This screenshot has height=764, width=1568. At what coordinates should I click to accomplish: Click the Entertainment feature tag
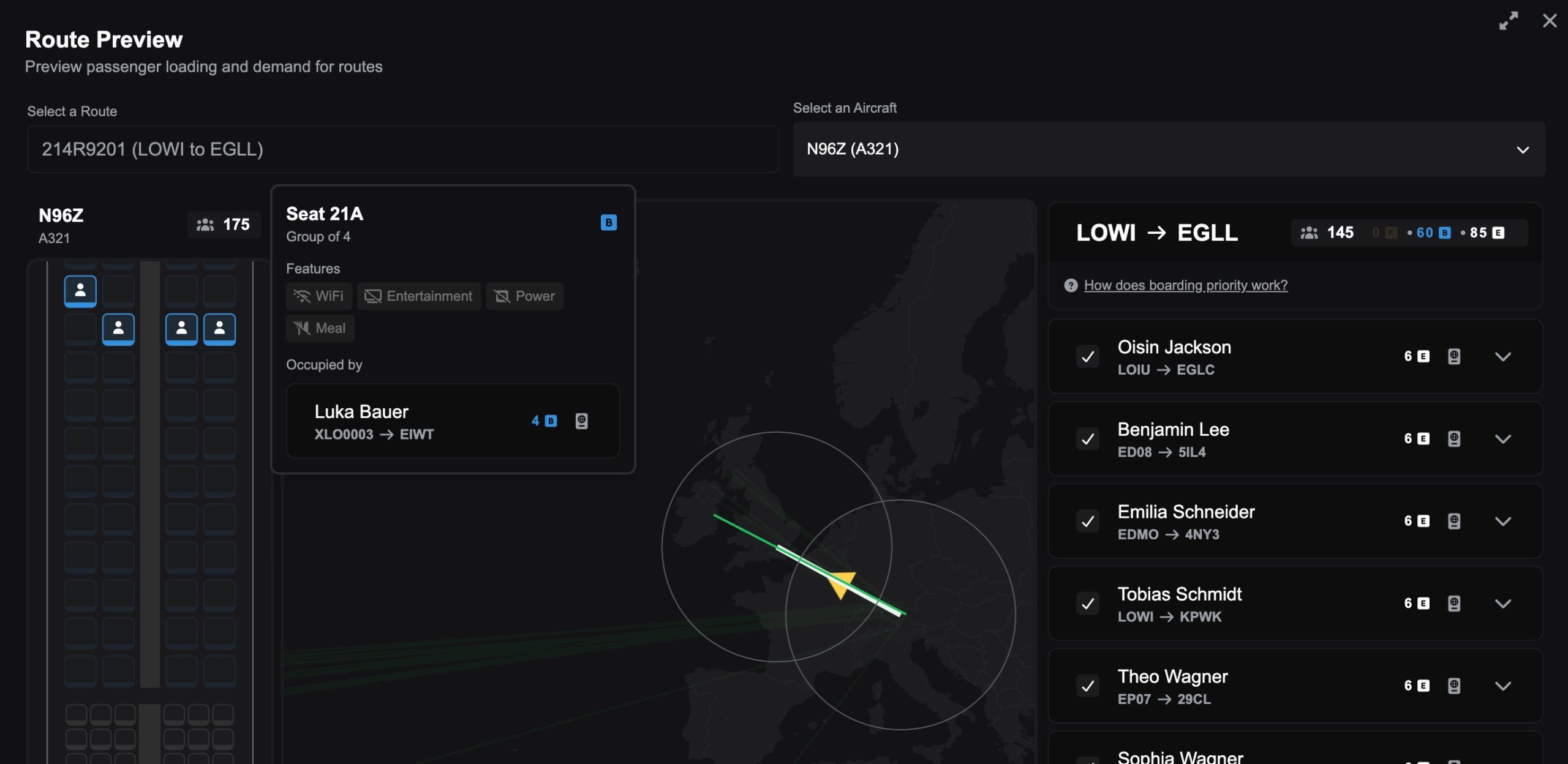point(419,296)
